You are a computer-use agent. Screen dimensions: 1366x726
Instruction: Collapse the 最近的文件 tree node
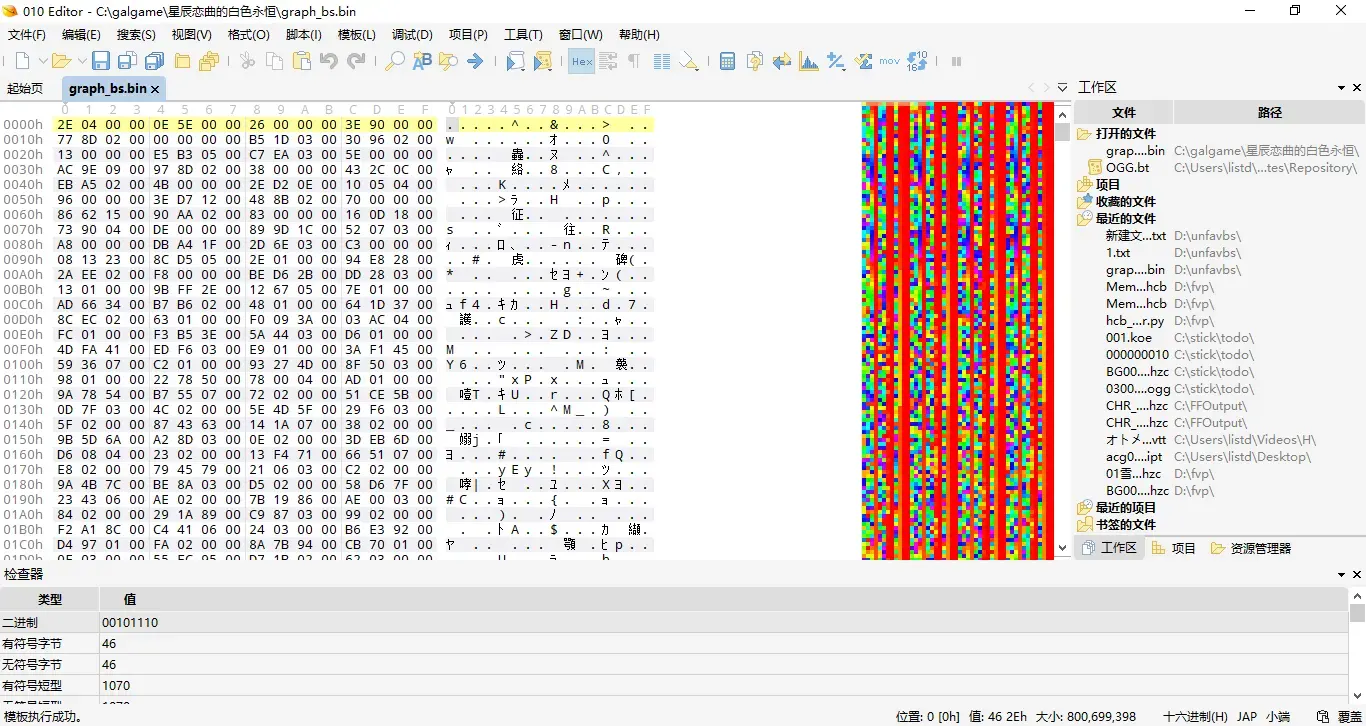click(1084, 218)
